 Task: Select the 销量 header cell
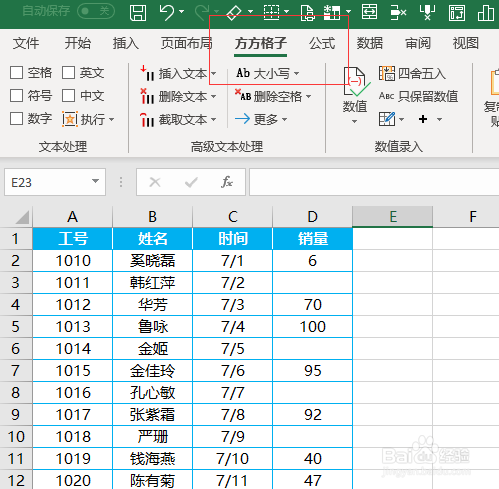click(313, 239)
